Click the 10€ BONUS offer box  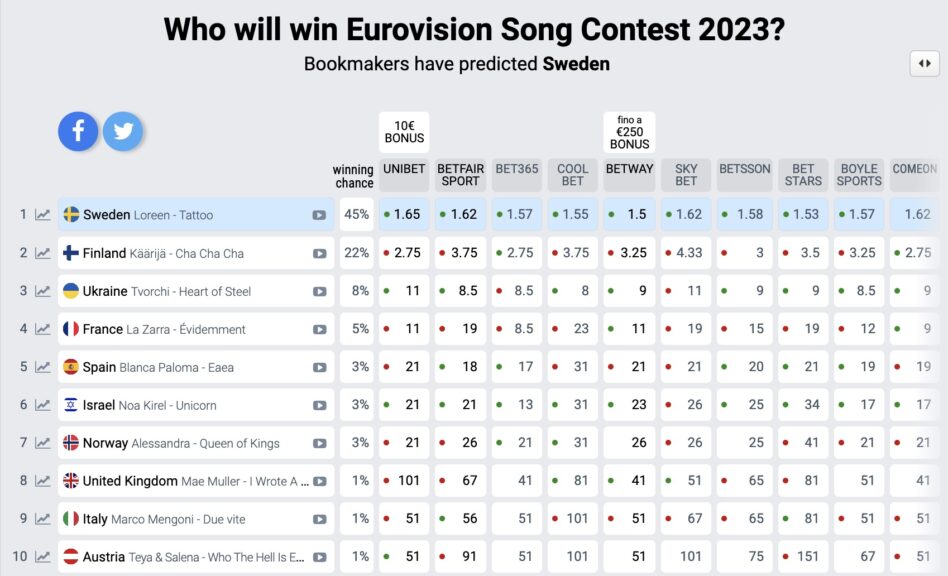point(404,132)
